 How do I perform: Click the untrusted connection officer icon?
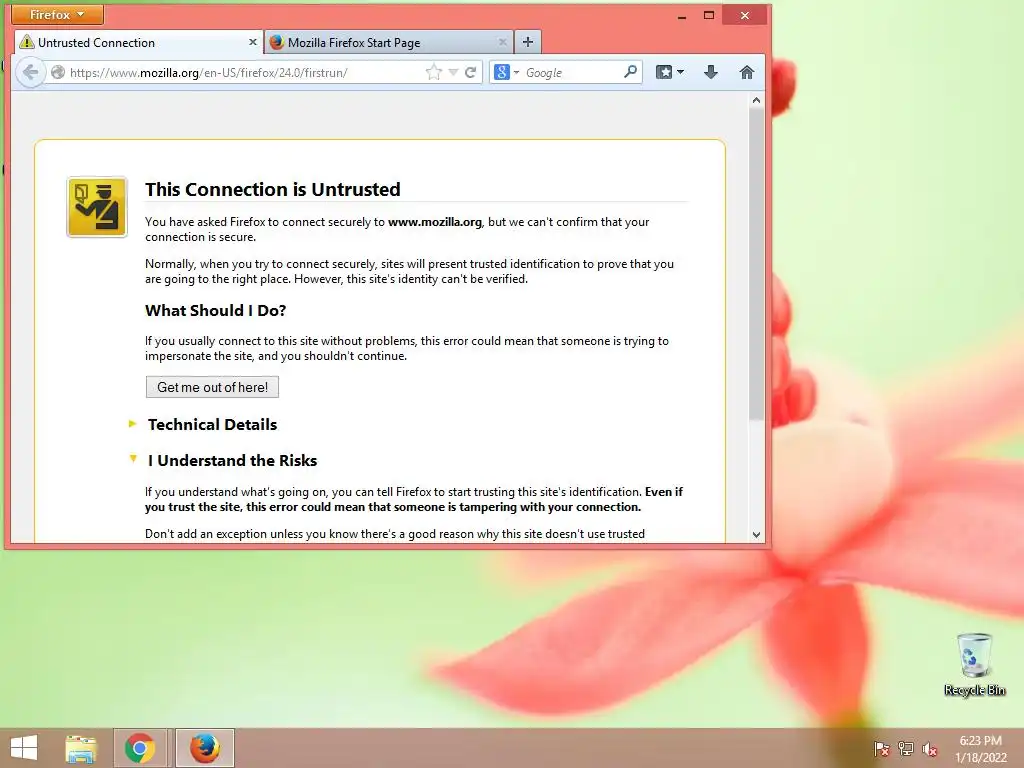pyautogui.click(x=97, y=207)
